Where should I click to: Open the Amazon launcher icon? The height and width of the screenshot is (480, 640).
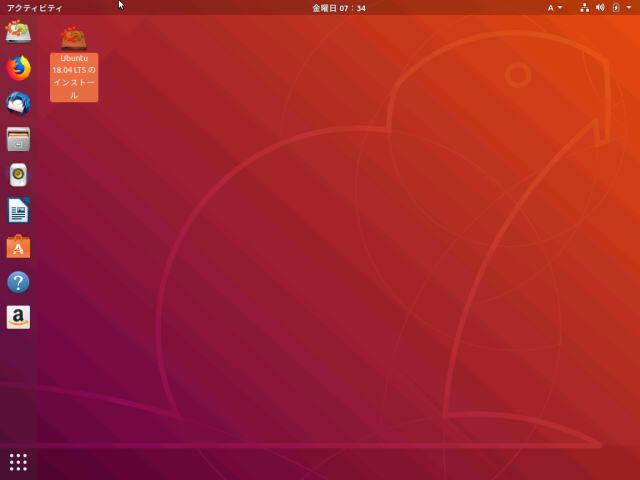(18, 317)
